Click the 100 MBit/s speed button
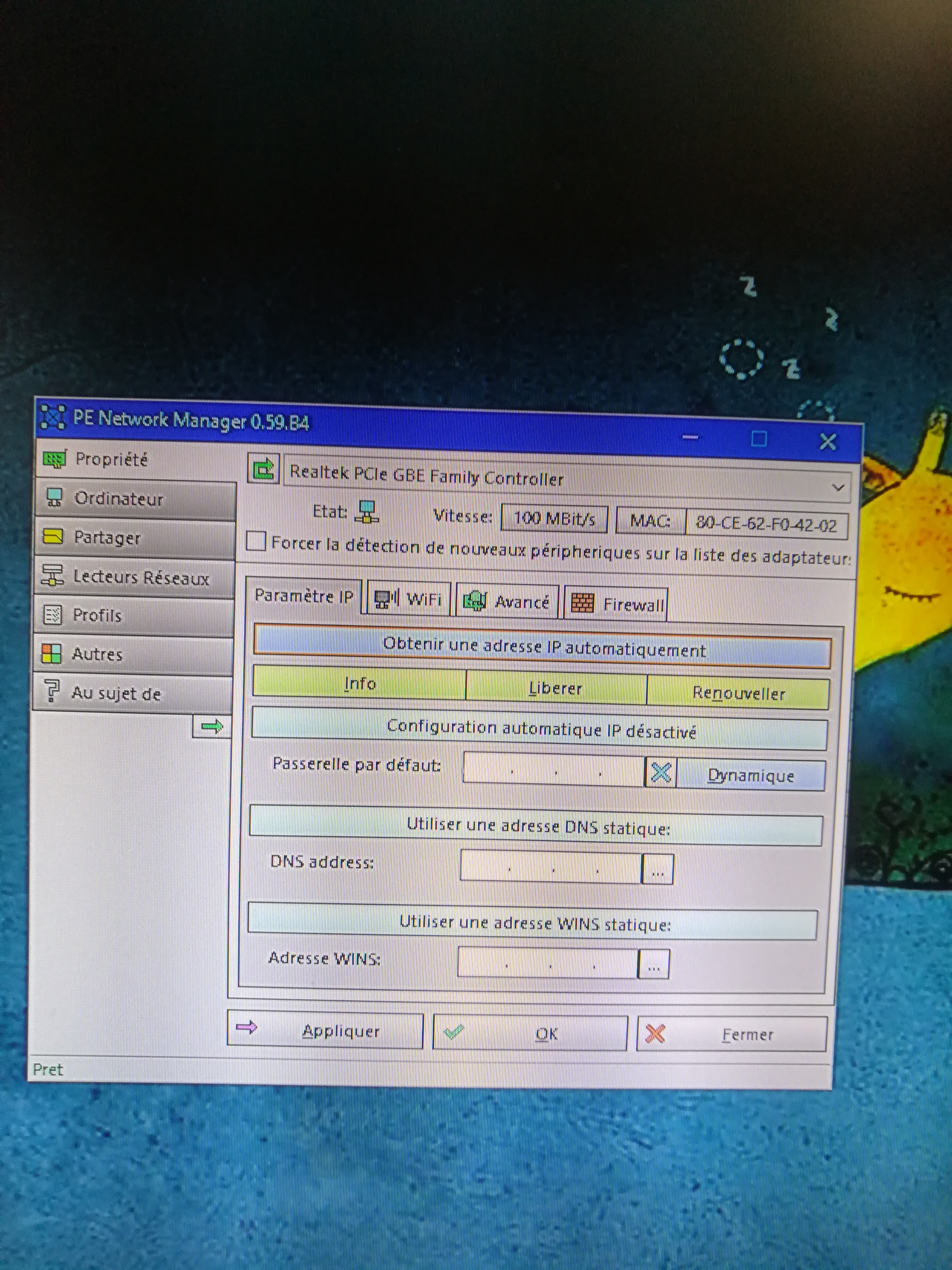The width and height of the screenshot is (952, 1270). pos(554,519)
